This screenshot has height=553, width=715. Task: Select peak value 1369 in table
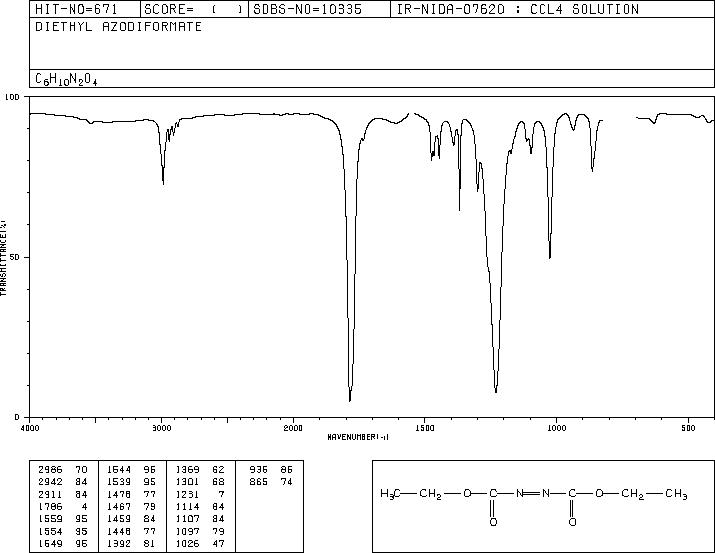[187, 470]
